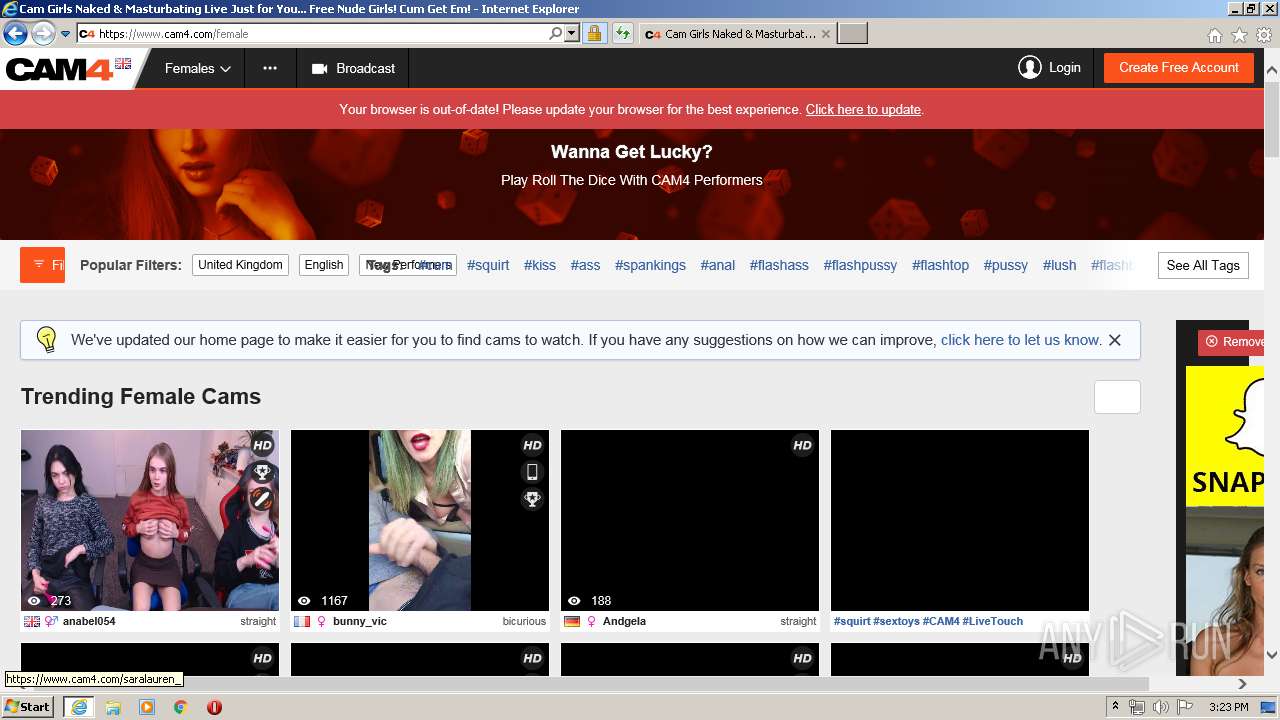
Task: Open the Andgela username link
Action: [x=624, y=621]
